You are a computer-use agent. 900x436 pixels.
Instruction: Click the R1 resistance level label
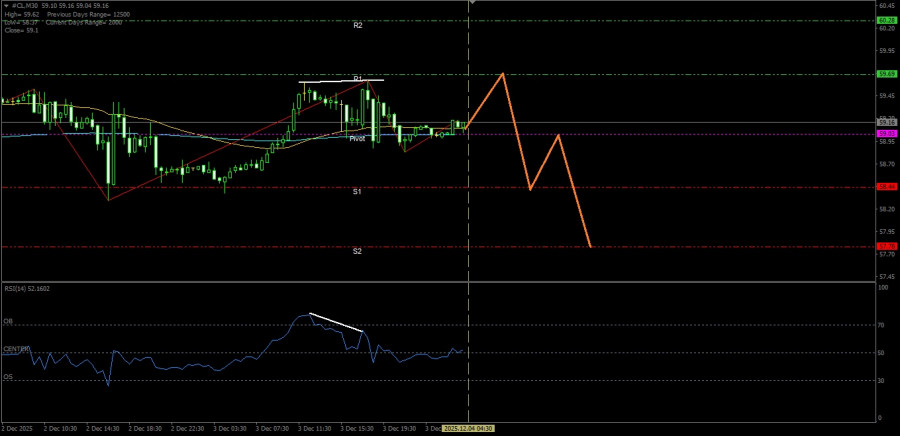357,78
